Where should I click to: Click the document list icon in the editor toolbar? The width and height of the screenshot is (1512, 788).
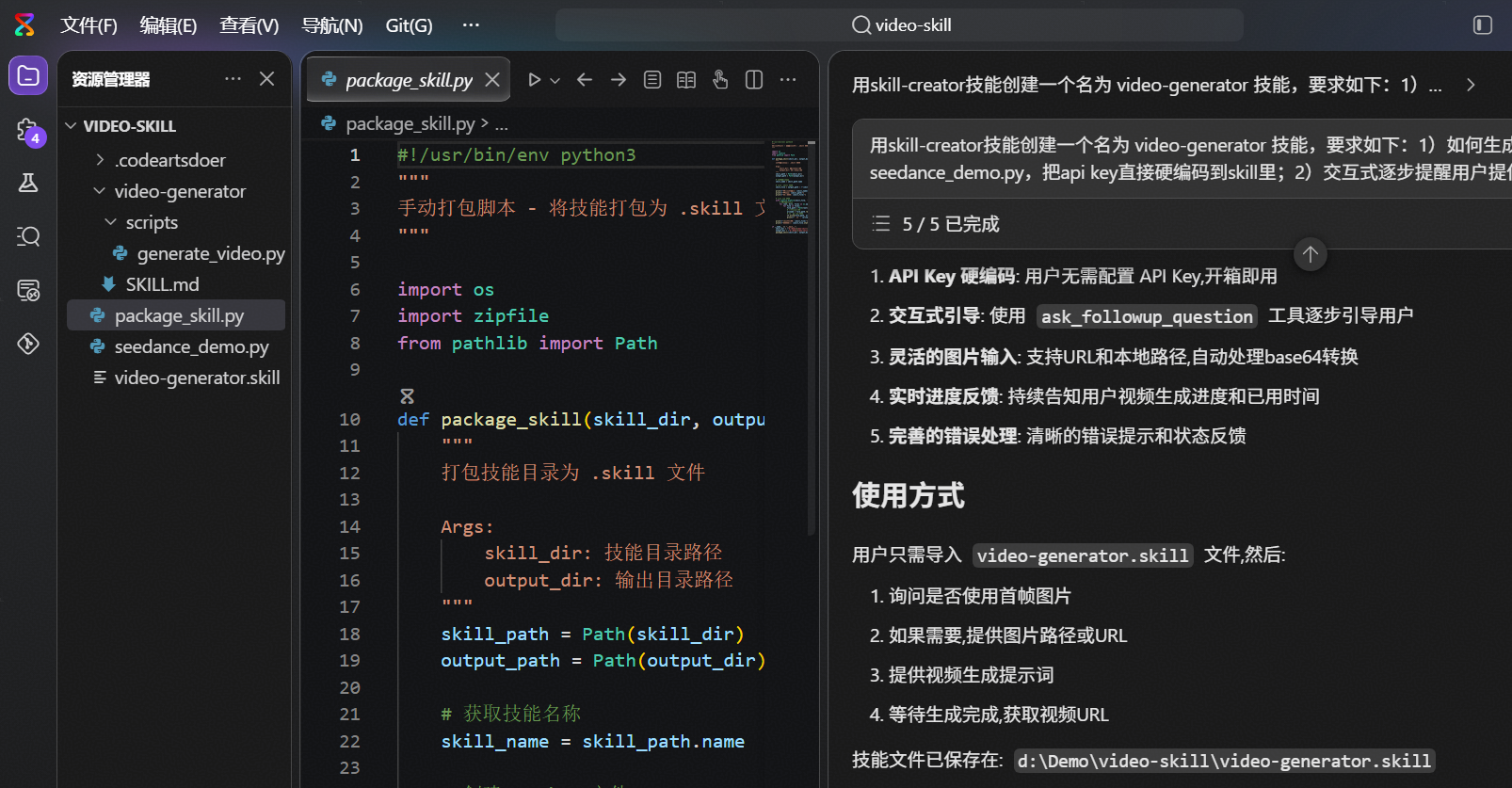(x=652, y=80)
